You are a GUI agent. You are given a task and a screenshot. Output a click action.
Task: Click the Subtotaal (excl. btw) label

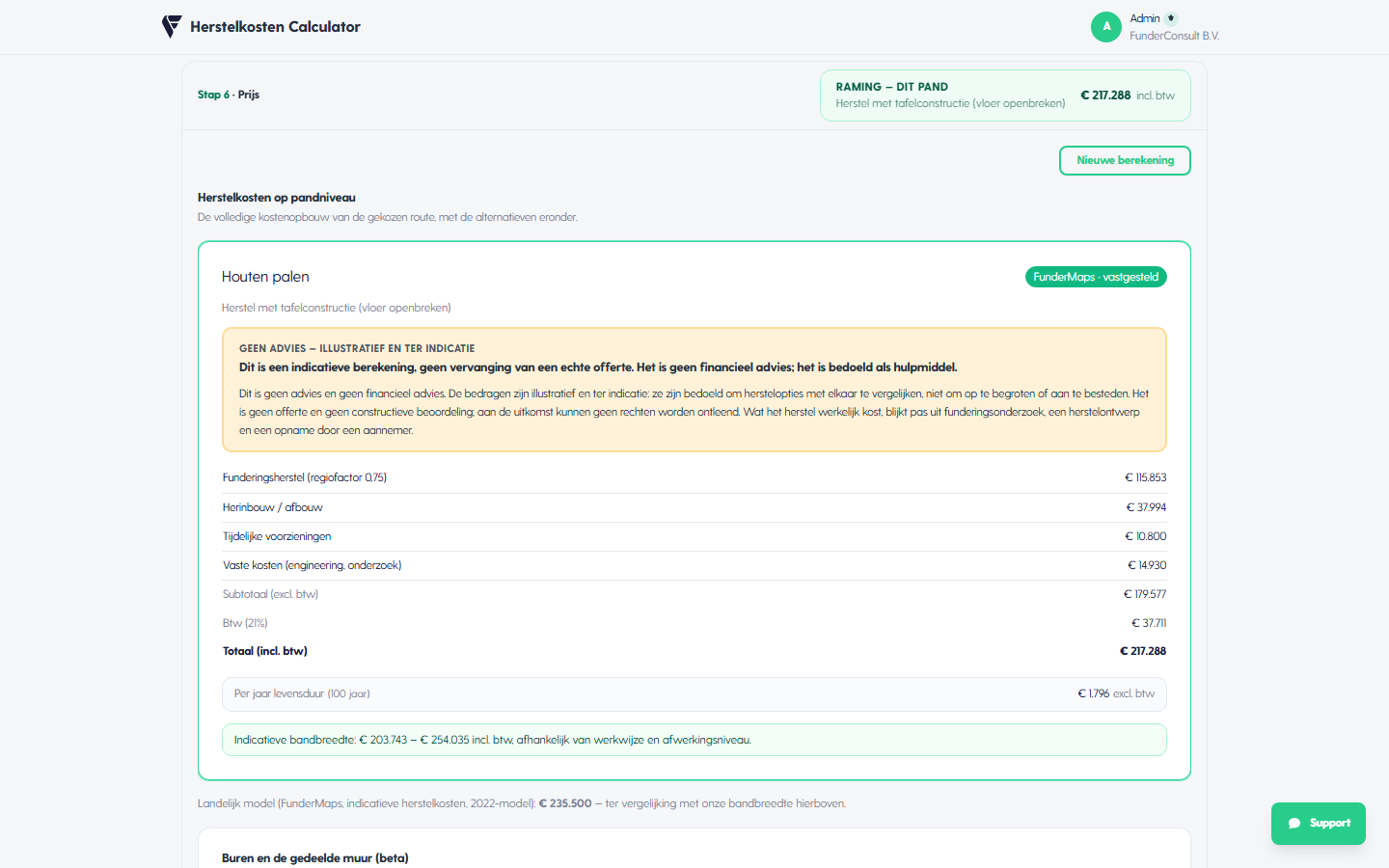(x=270, y=594)
